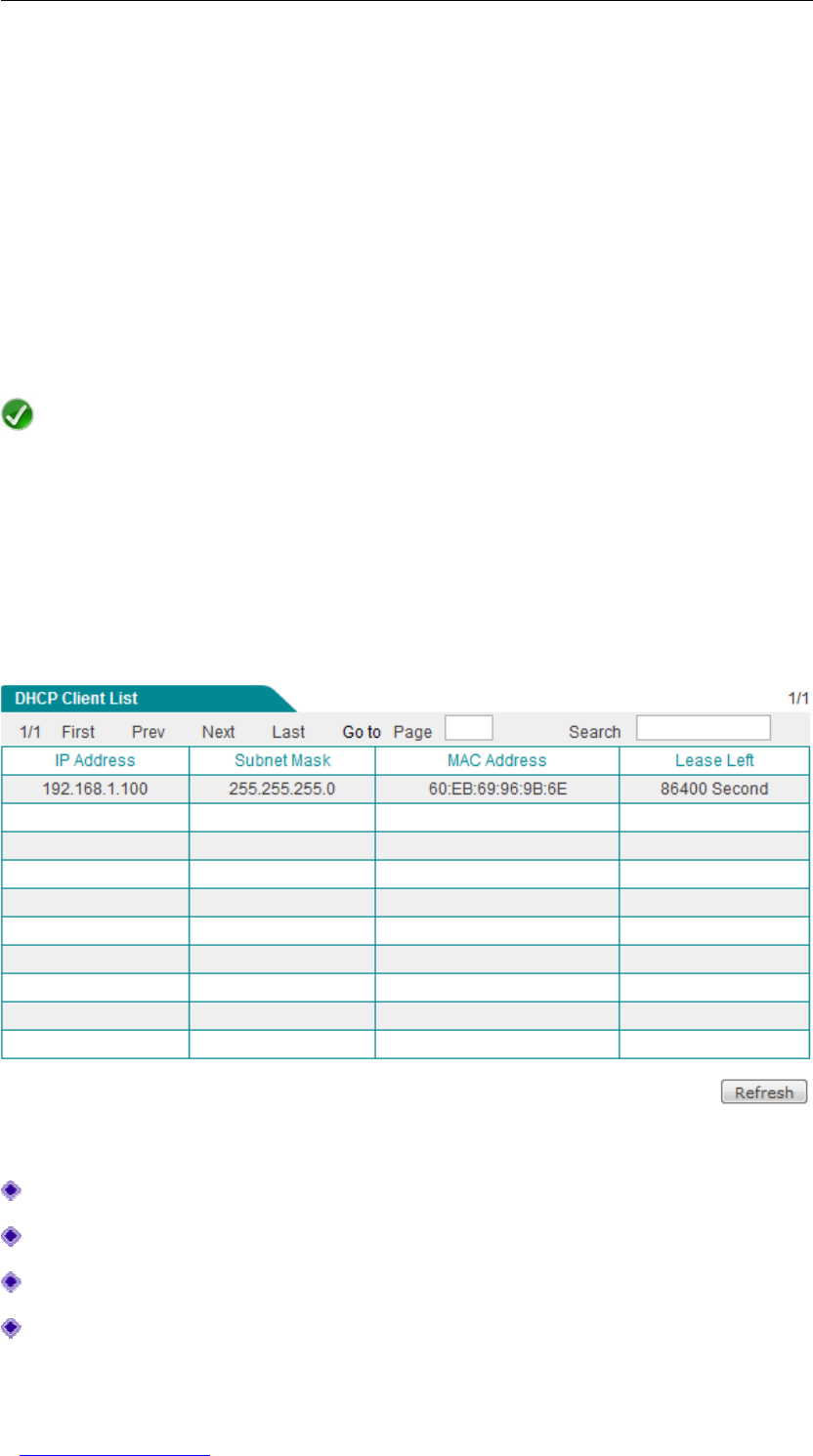Go to First page of client list

click(78, 732)
